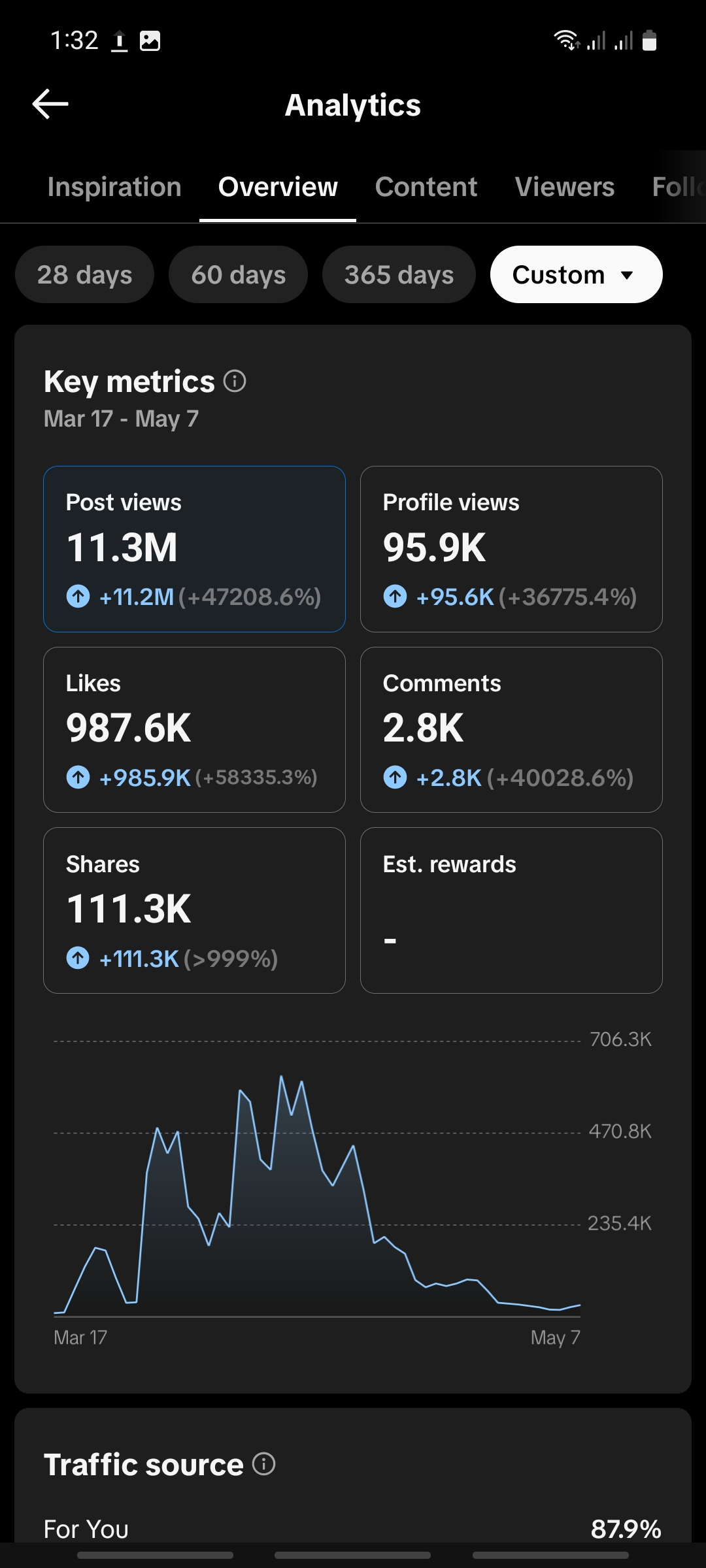
Task: Select the 60 days range
Action: 238,274
